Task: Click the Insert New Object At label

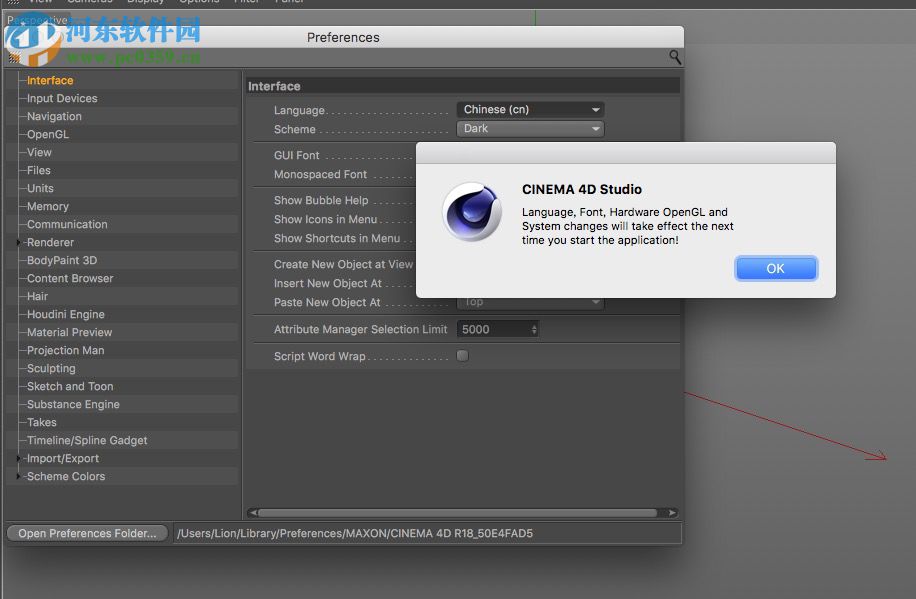Action: [327, 283]
